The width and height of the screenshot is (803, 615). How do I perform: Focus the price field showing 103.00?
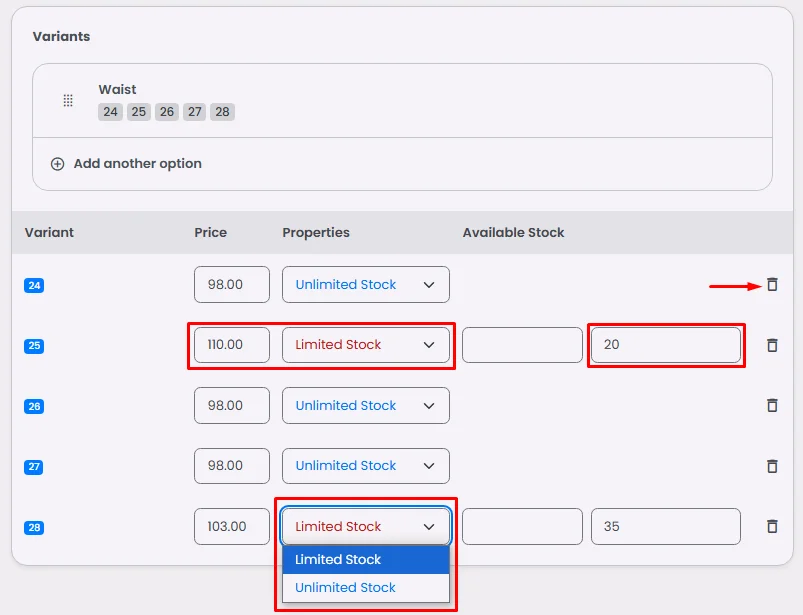[x=232, y=526]
